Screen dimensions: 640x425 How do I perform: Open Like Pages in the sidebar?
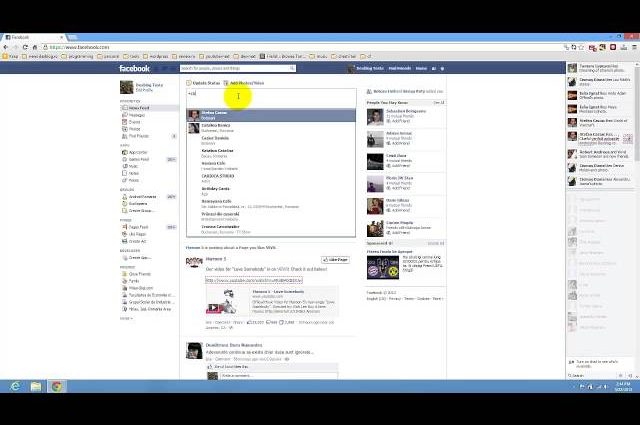pyautogui.click(x=137, y=234)
